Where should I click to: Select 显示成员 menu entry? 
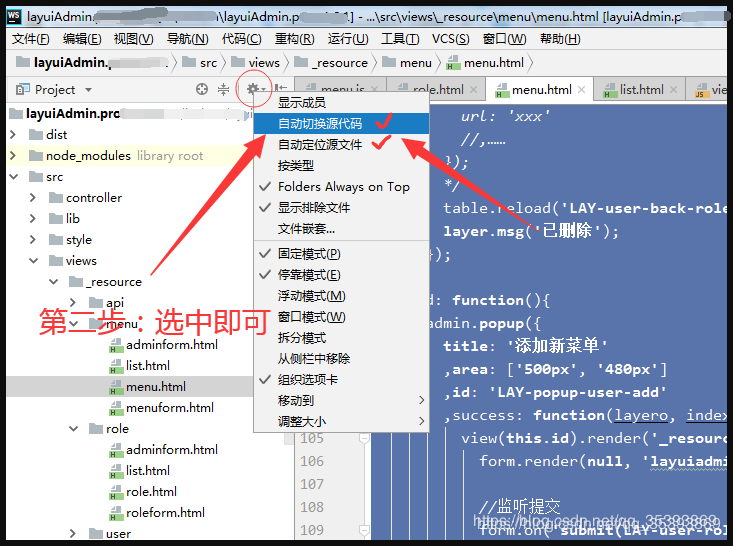tap(341, 102)
